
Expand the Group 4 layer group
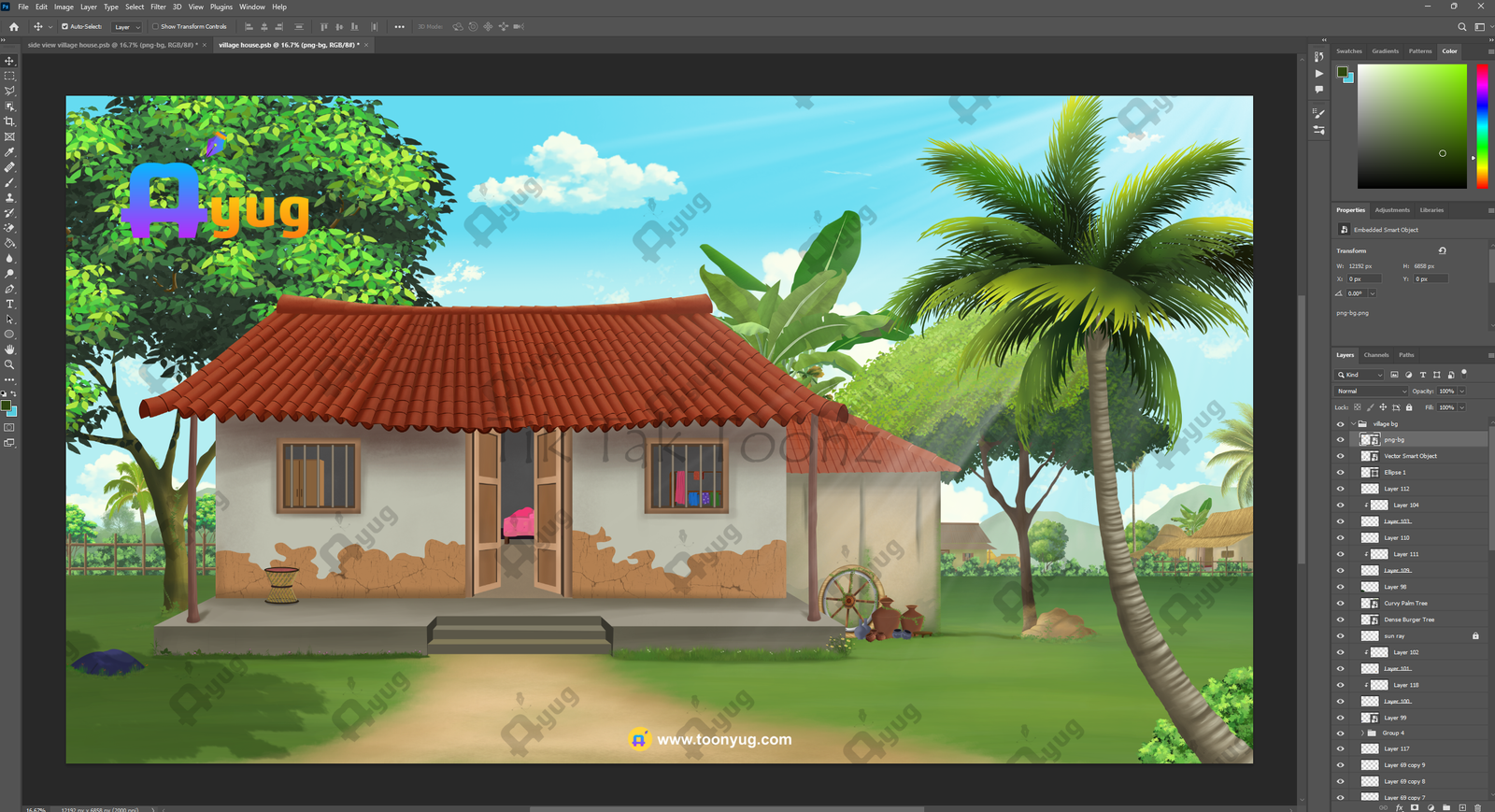point(1362,734)
